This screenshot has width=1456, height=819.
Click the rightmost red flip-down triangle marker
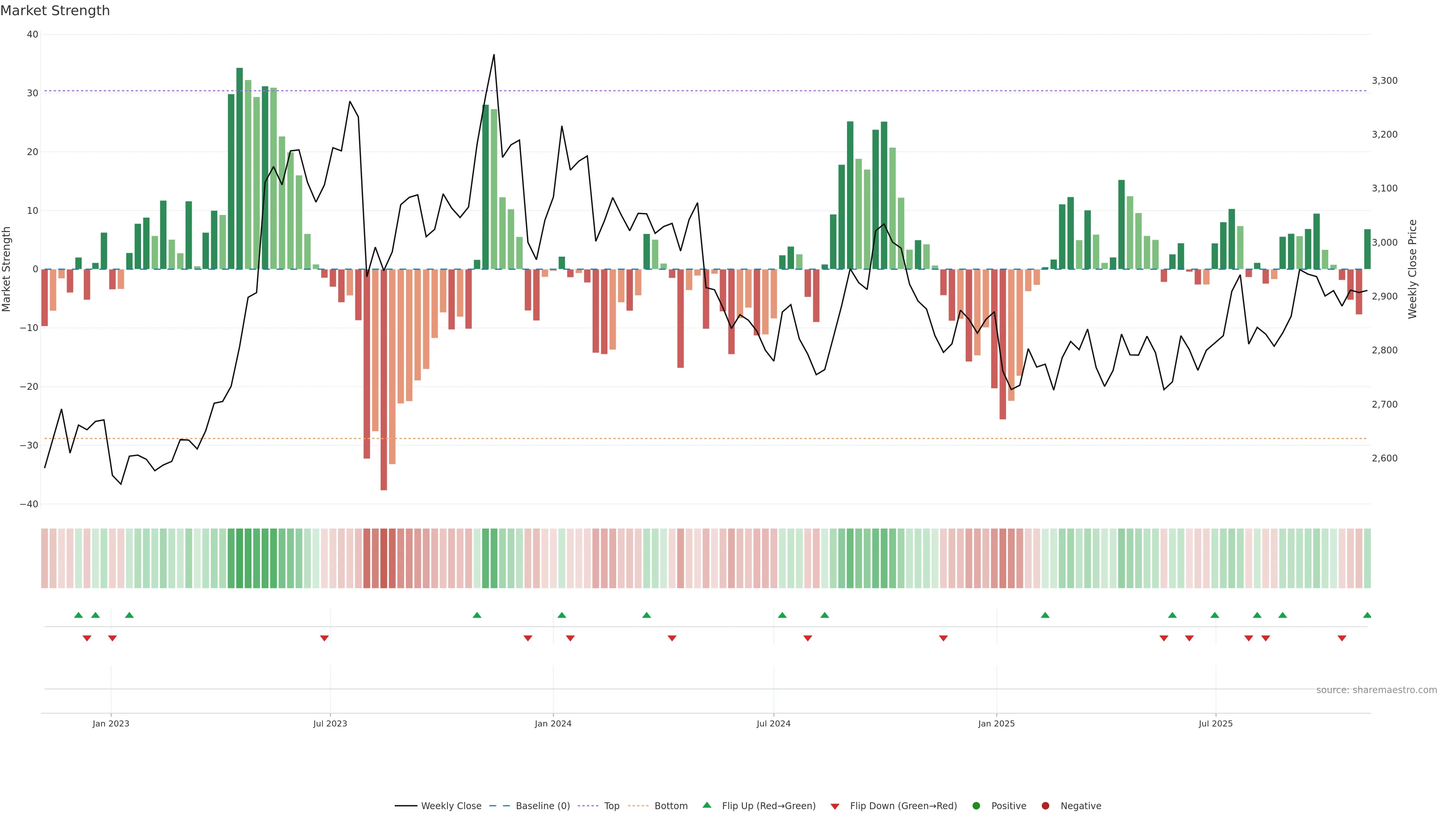(1342, 638)
